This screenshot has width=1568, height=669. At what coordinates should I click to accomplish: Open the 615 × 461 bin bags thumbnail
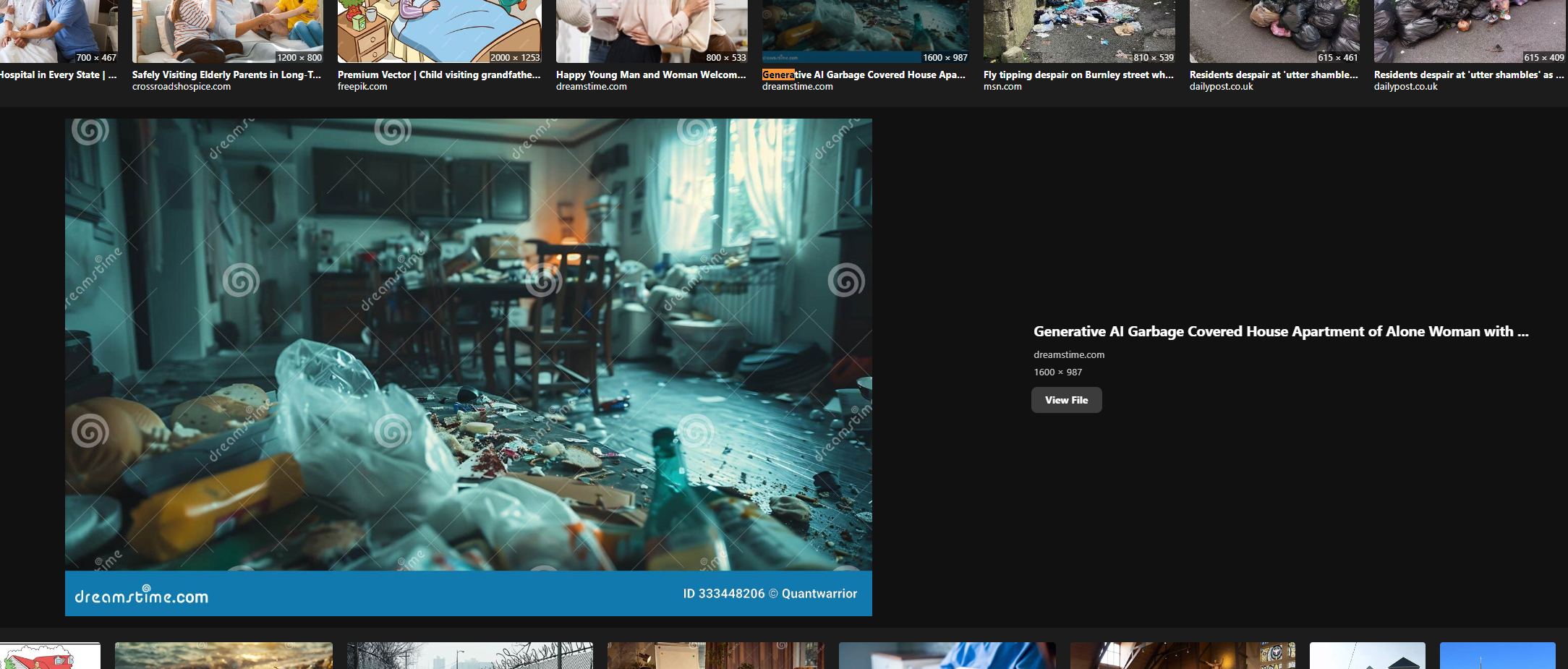pyautogui.click(x=1274, y=31)
